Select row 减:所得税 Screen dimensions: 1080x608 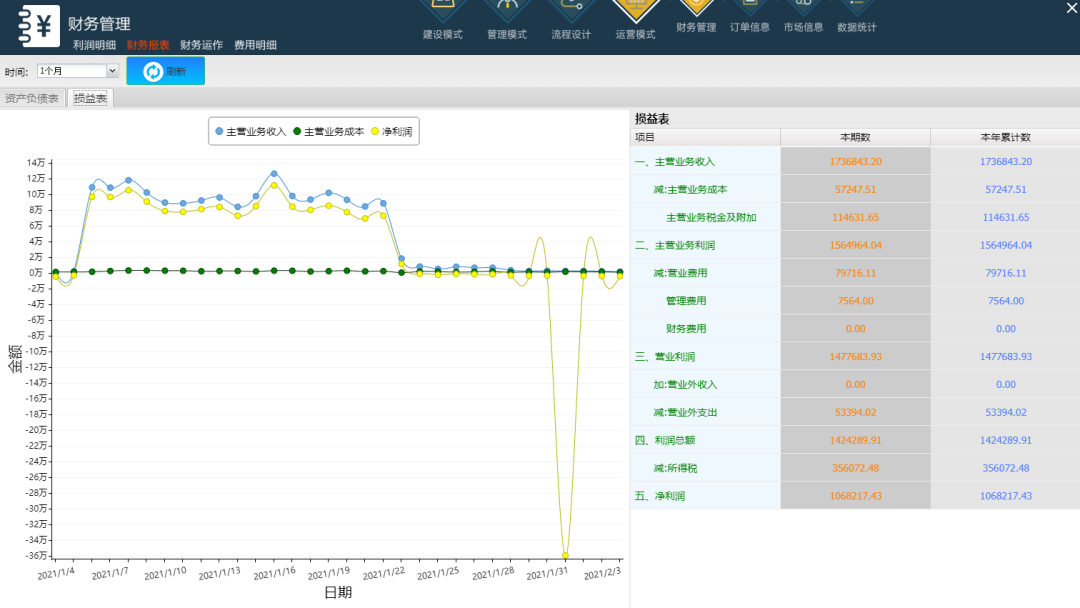[x=855, y=468]
